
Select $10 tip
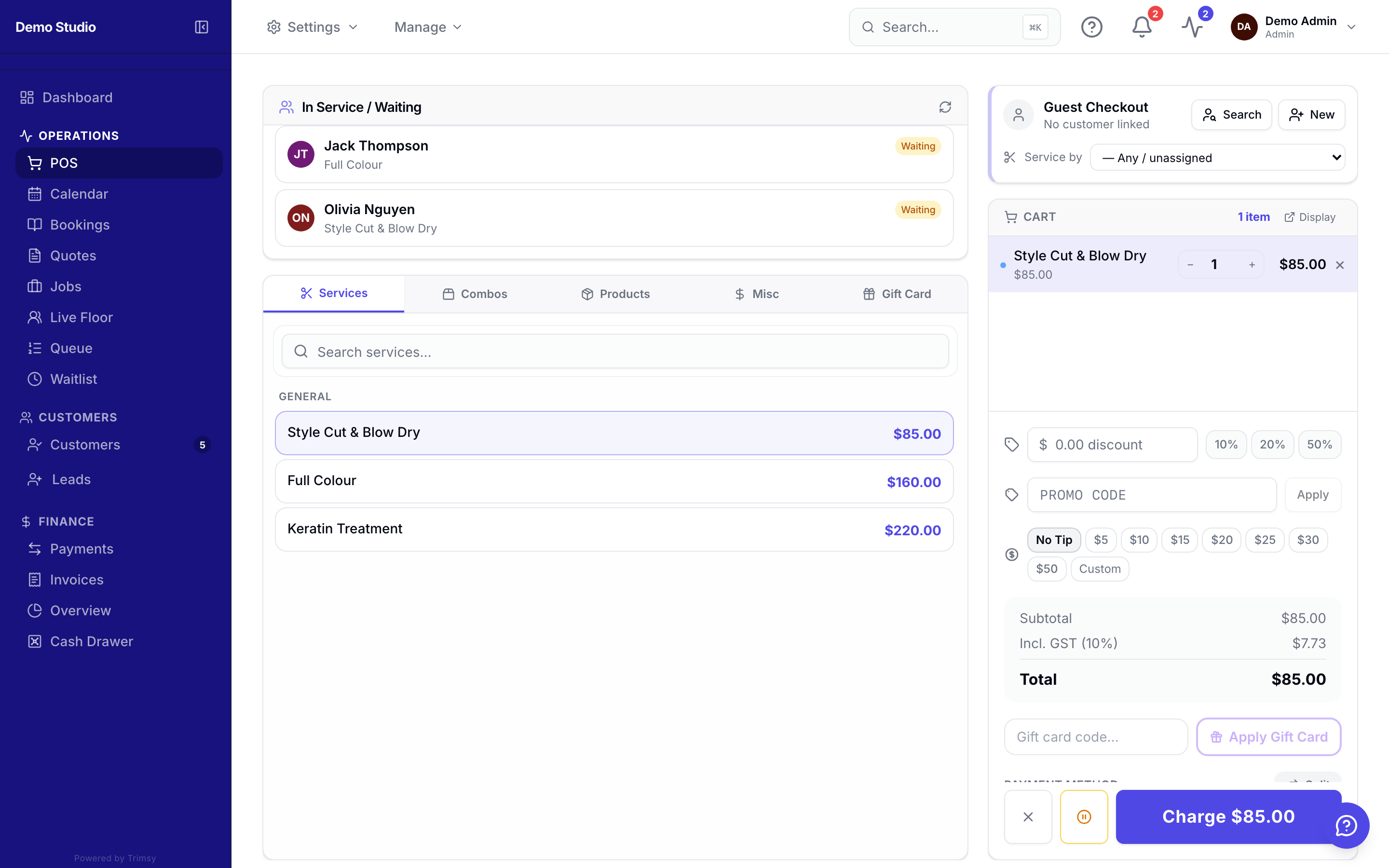pyautogui.click(x=1139, y=540)
